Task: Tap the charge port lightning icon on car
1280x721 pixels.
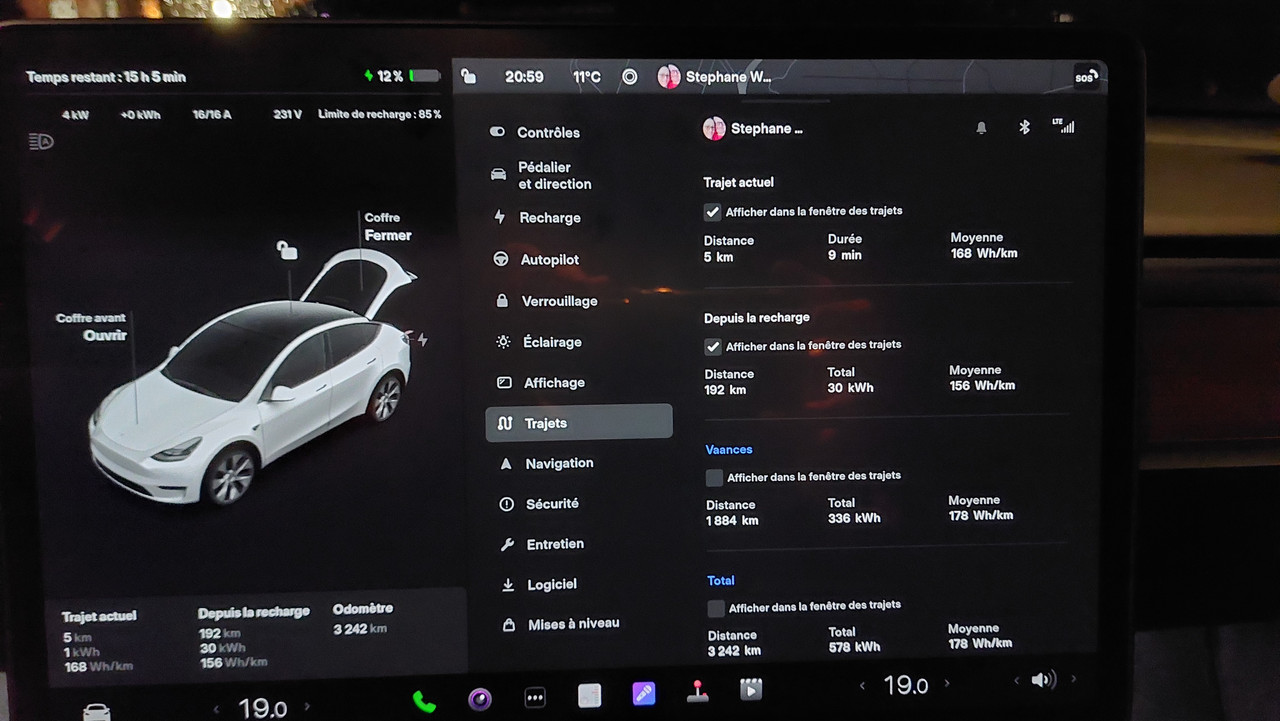Action: pos(422,340)
